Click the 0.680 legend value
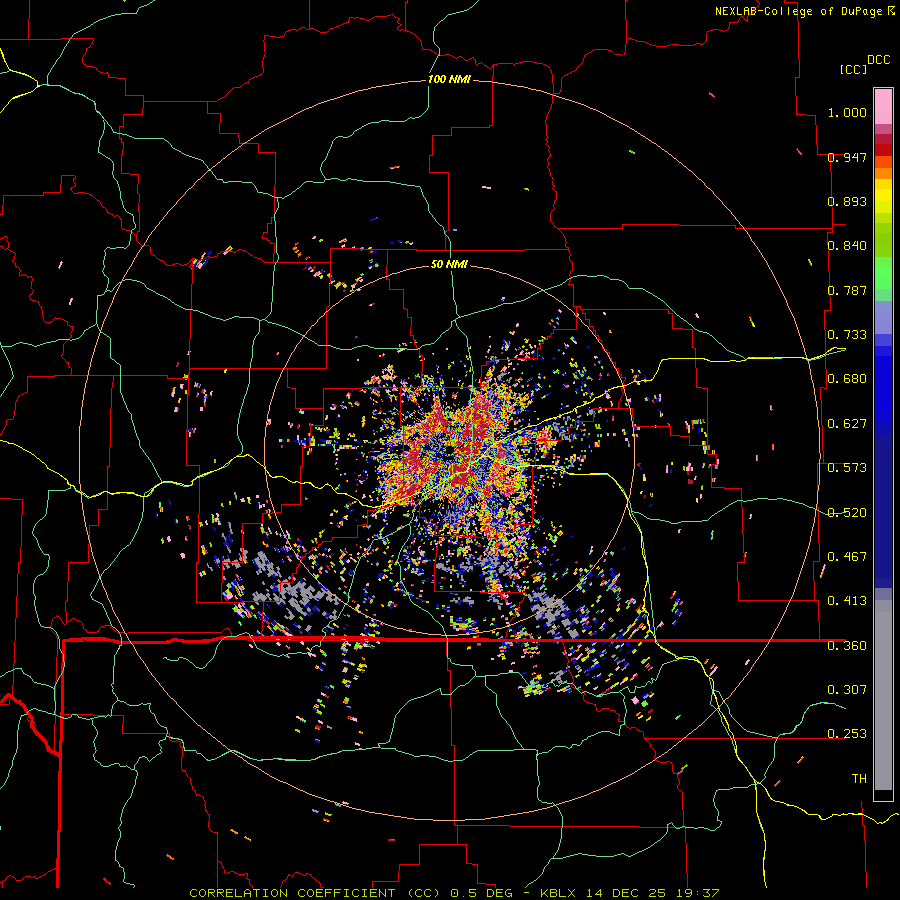 847,379
